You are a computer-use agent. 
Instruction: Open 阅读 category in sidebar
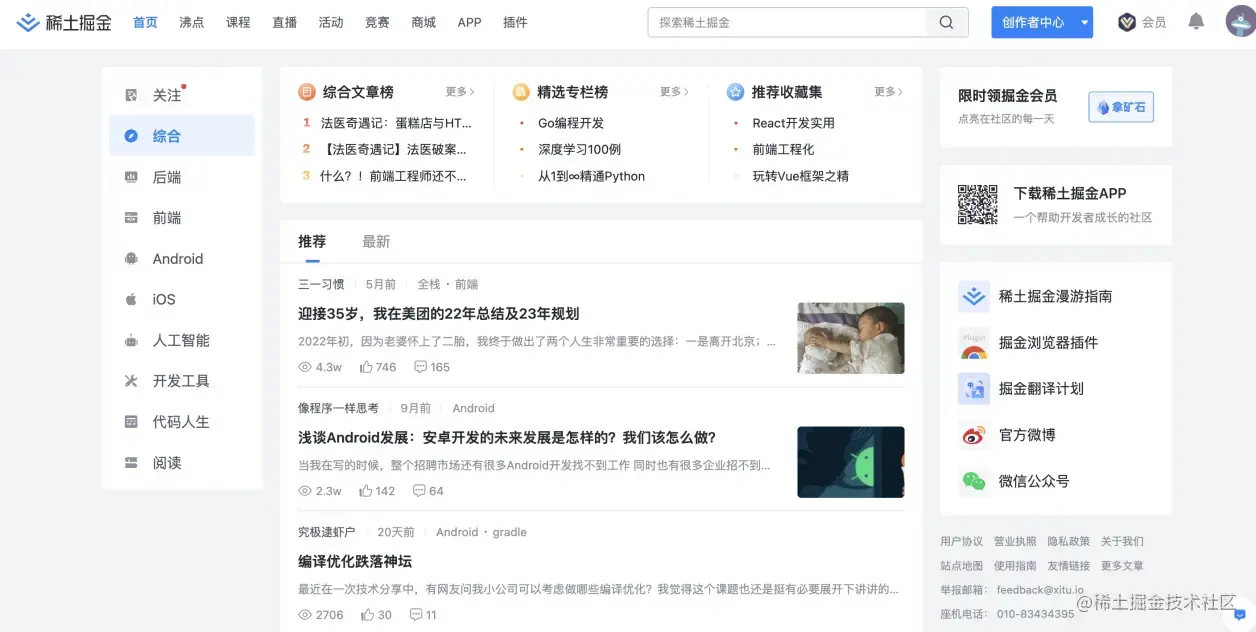182,463
